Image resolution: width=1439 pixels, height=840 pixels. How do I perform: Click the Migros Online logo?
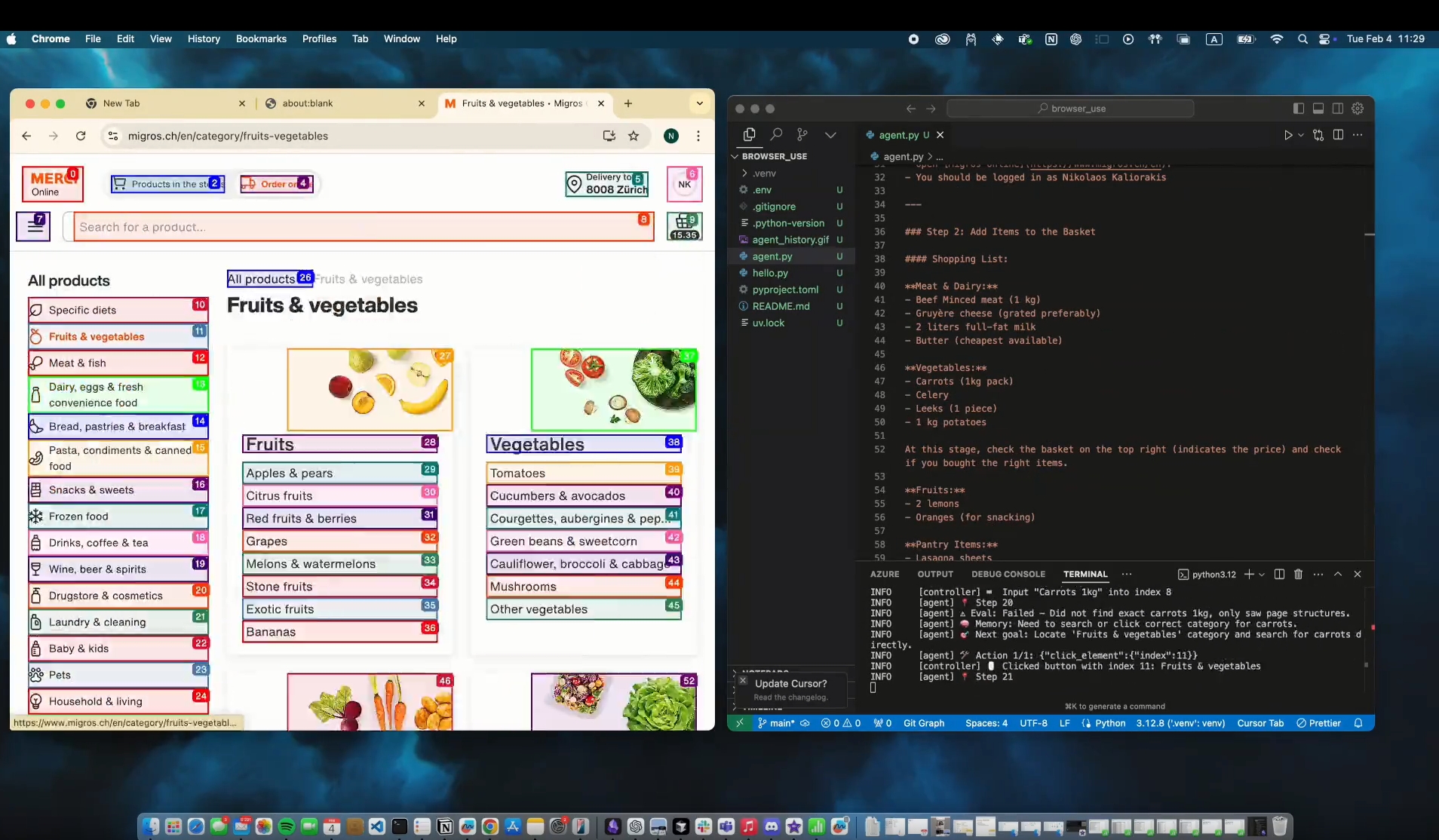52,184
